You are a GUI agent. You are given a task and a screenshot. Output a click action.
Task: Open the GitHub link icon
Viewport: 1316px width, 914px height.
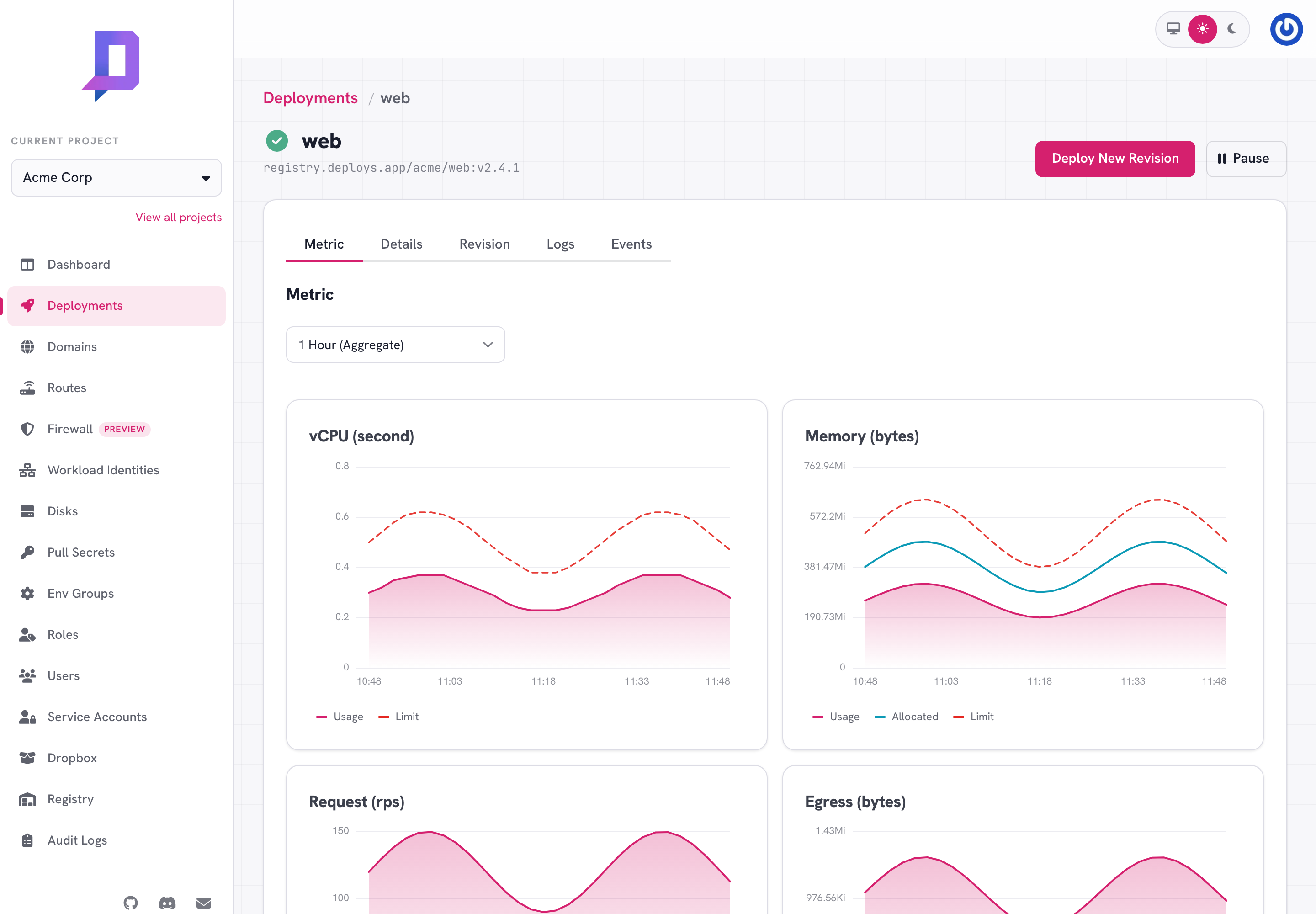(x=131, y=903)
